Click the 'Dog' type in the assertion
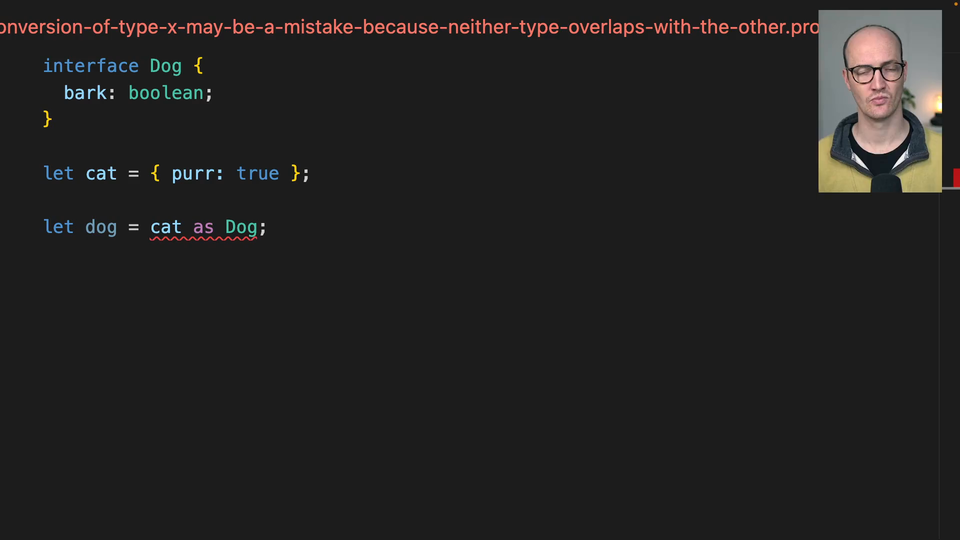 tap(241, 227)
